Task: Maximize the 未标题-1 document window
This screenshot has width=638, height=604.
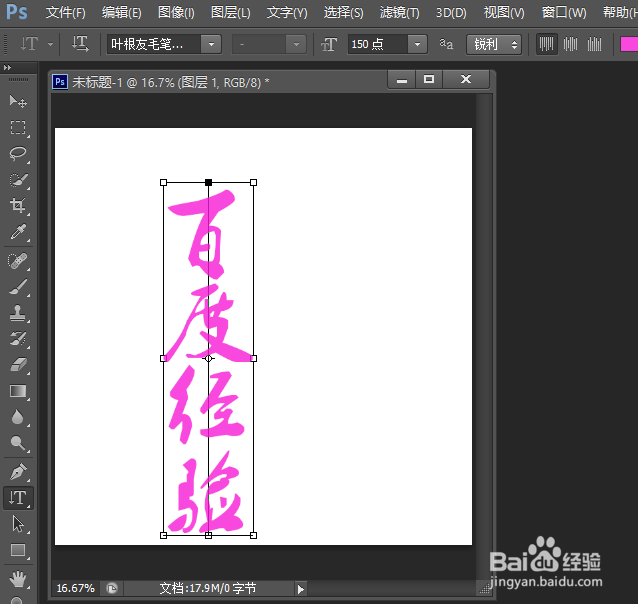Action: [x=429, y=79]
